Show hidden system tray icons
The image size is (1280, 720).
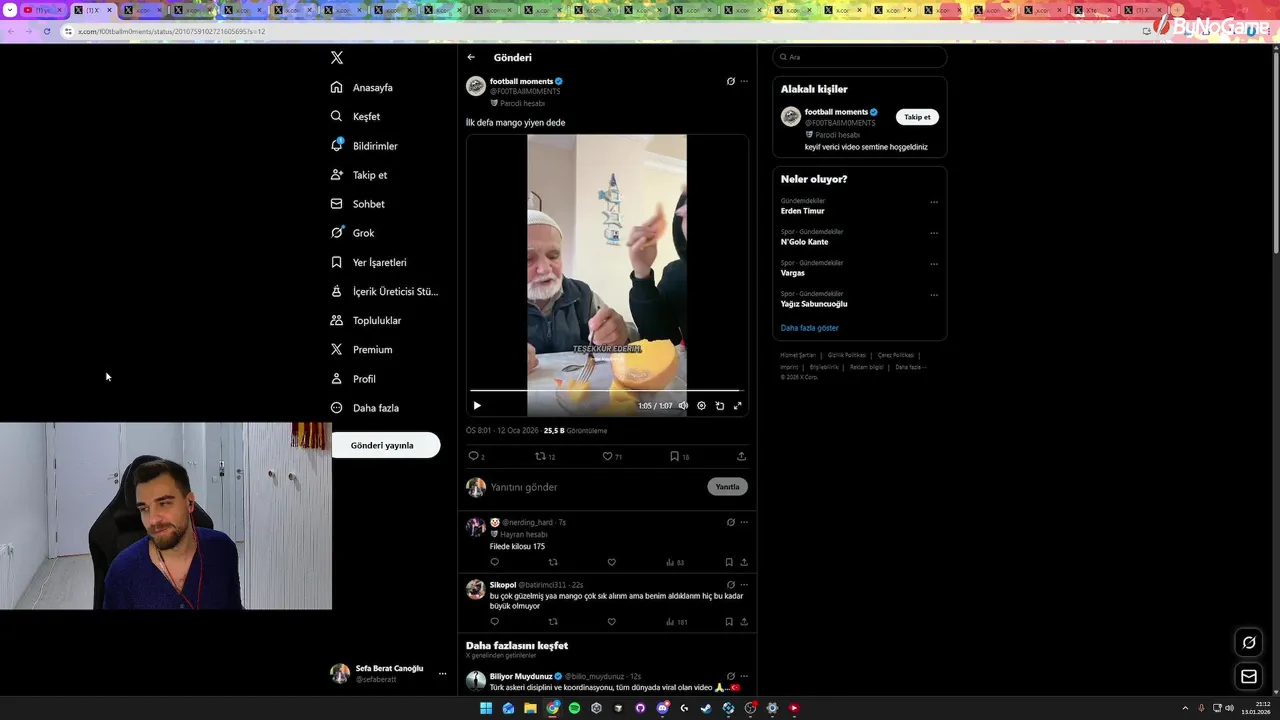coord(1186,707)
